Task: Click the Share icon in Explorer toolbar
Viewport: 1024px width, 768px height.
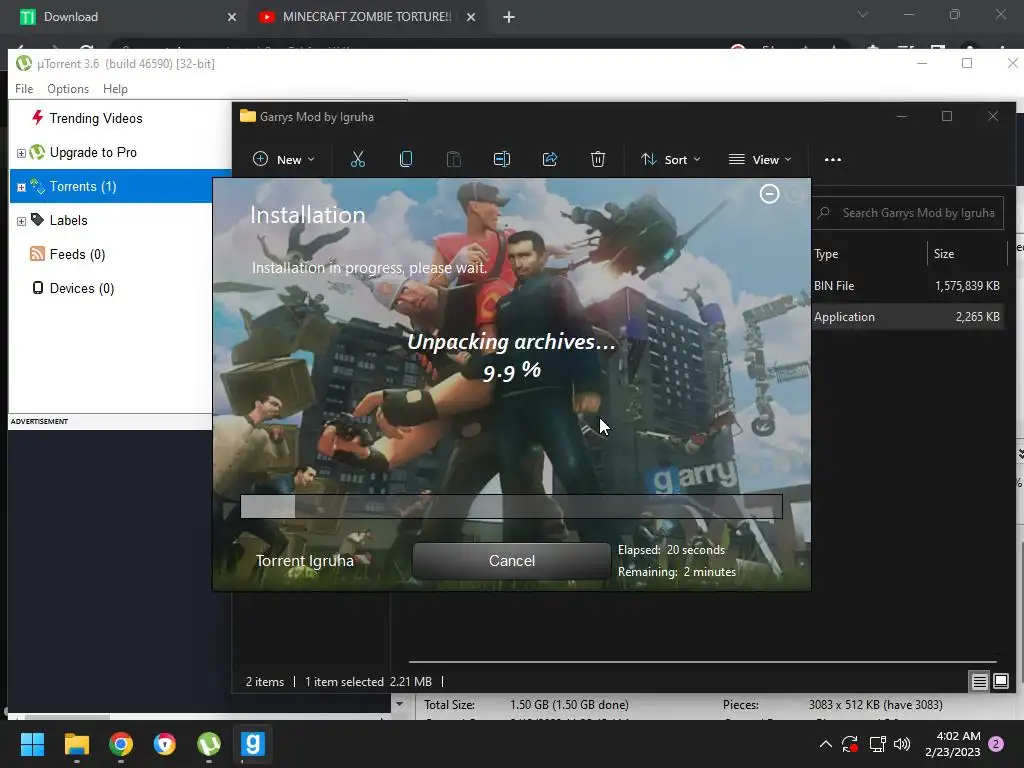Action: coord(550,159)
